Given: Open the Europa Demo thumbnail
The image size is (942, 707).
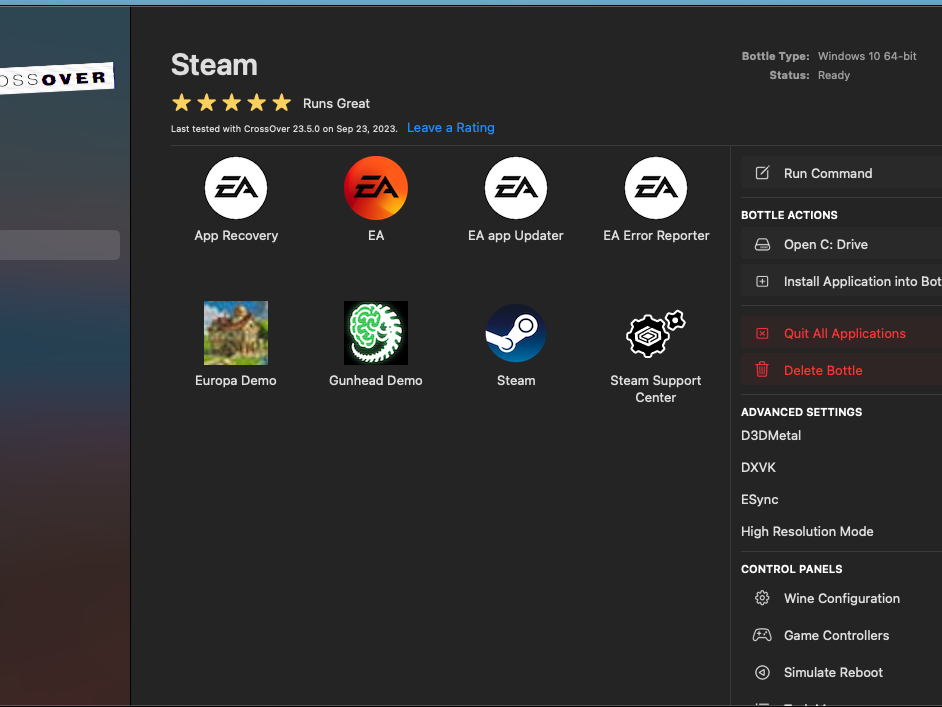Looking at the screenshot, I should (236, 333).
